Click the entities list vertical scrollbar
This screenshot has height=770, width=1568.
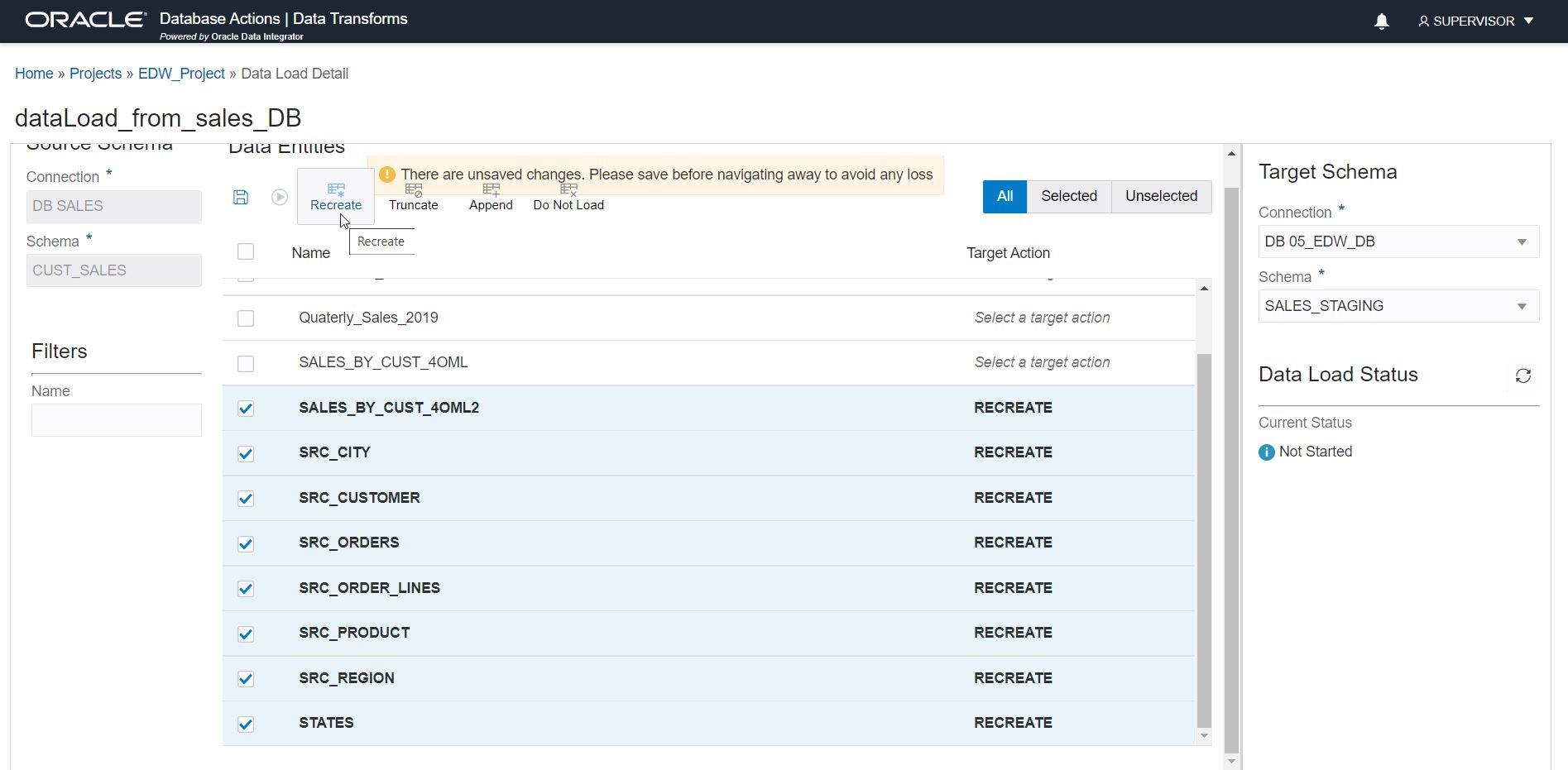pos(1204,538)
